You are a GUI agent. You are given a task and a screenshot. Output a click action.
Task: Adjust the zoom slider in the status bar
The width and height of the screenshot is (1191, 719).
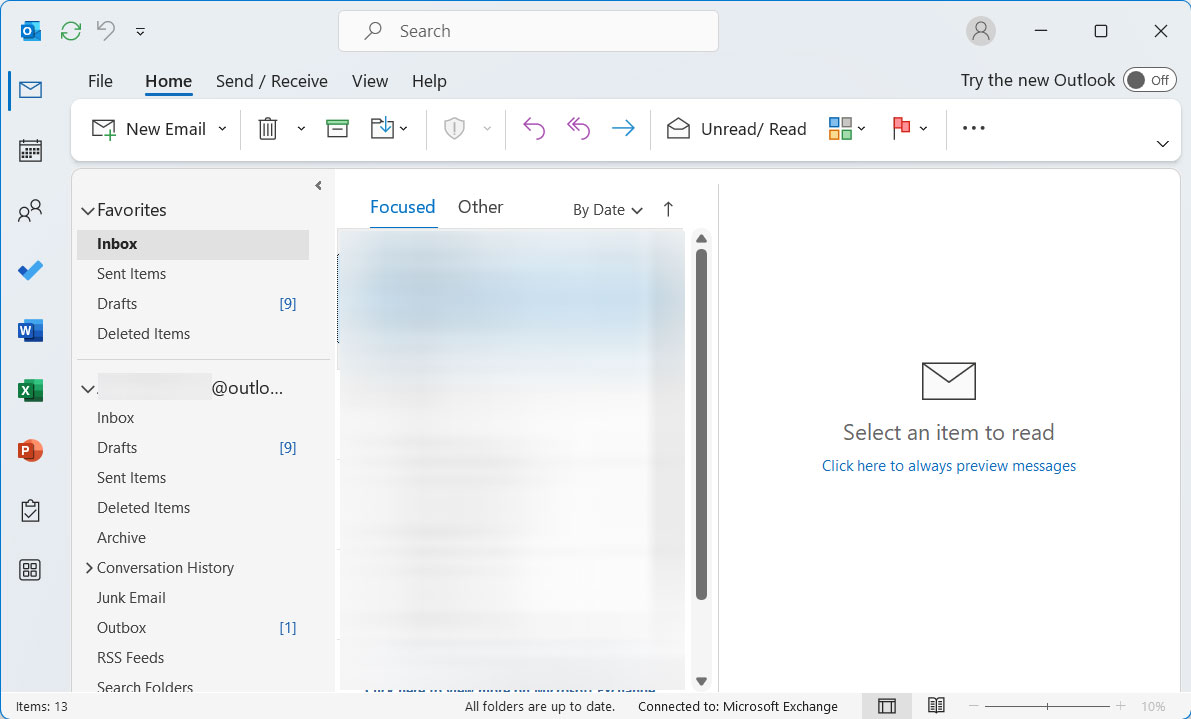point(1046,706)
